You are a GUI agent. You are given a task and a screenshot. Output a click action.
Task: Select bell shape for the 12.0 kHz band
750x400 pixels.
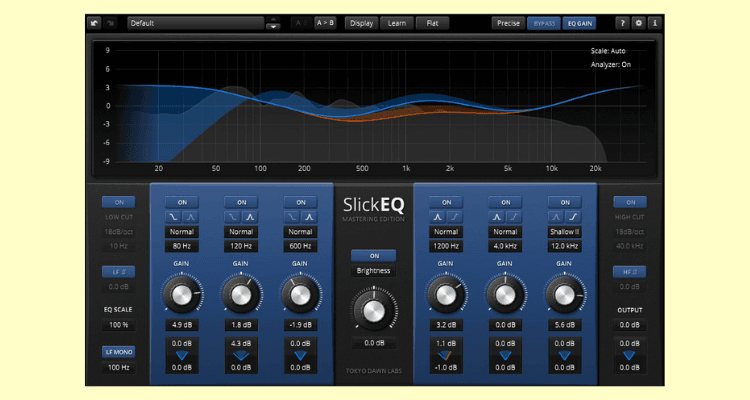pyautogui.click(x=556, y=217)
